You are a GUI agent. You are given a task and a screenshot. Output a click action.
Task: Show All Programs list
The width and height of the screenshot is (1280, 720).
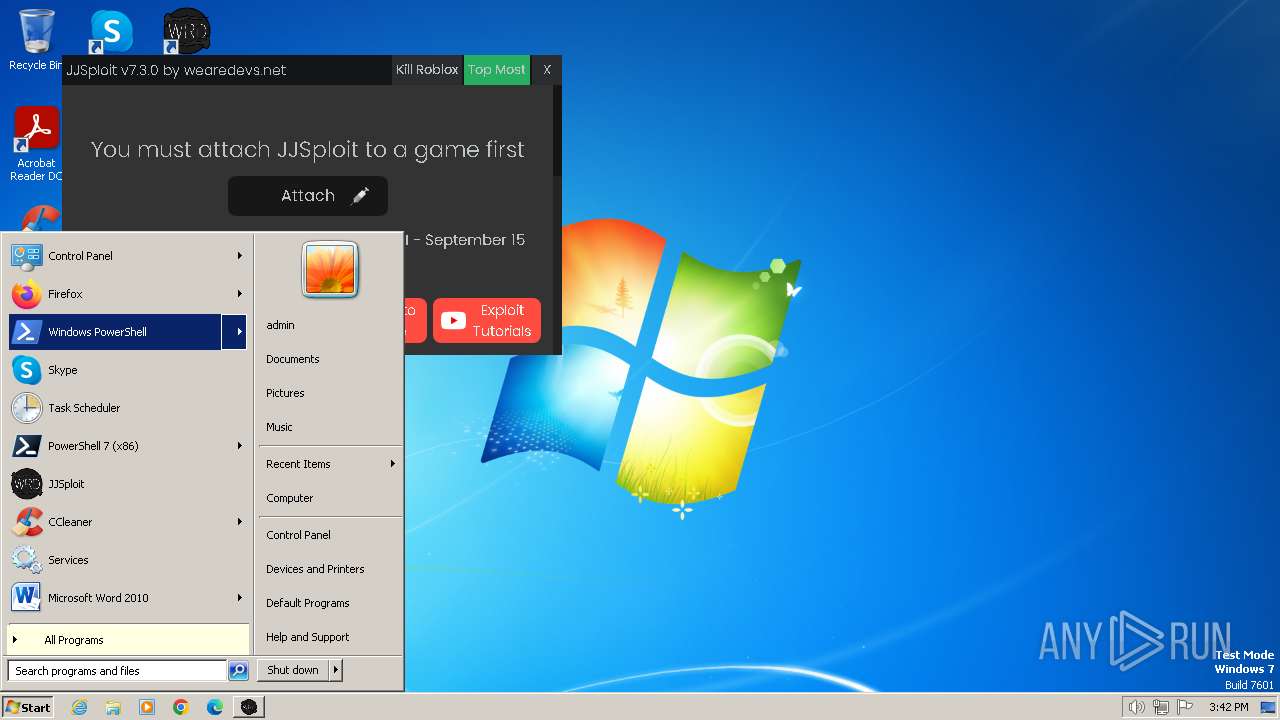128,640
